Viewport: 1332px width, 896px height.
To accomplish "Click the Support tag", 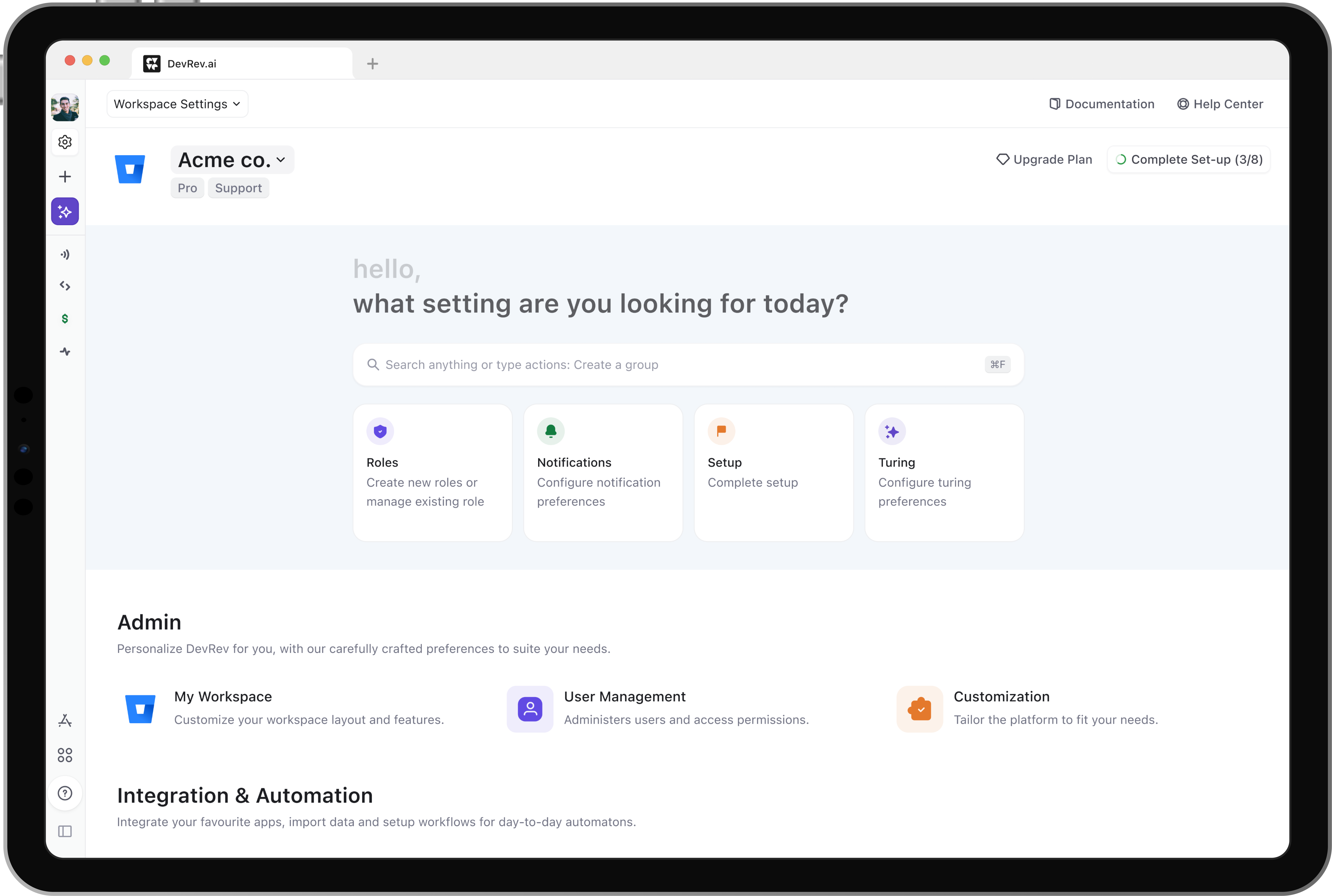I will click(238, 188).
